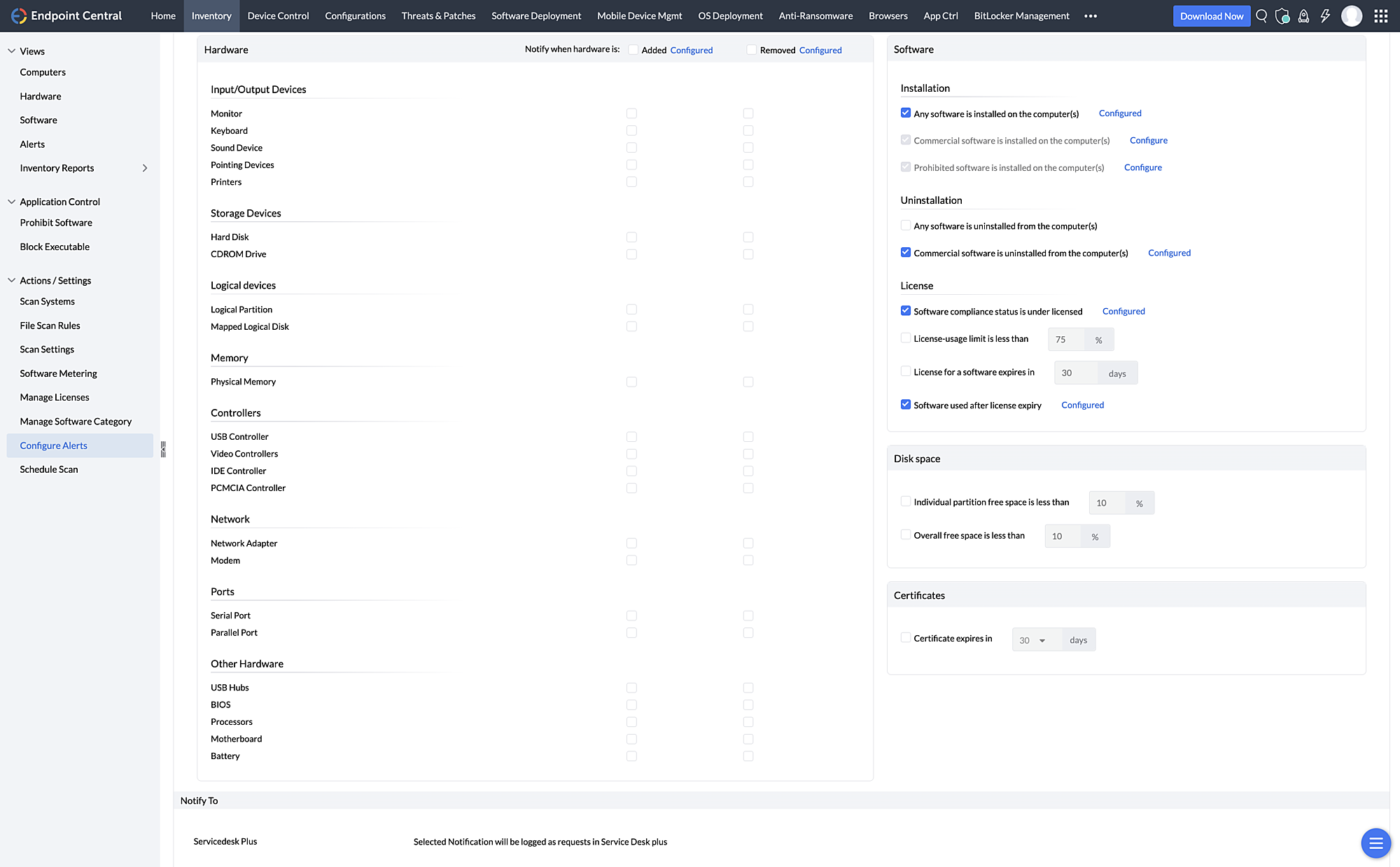The width and height of the screenshot is (1400, 867).
Task: Expand the Inventory Reports submenu arrow
Action: (x=145, y=168)
